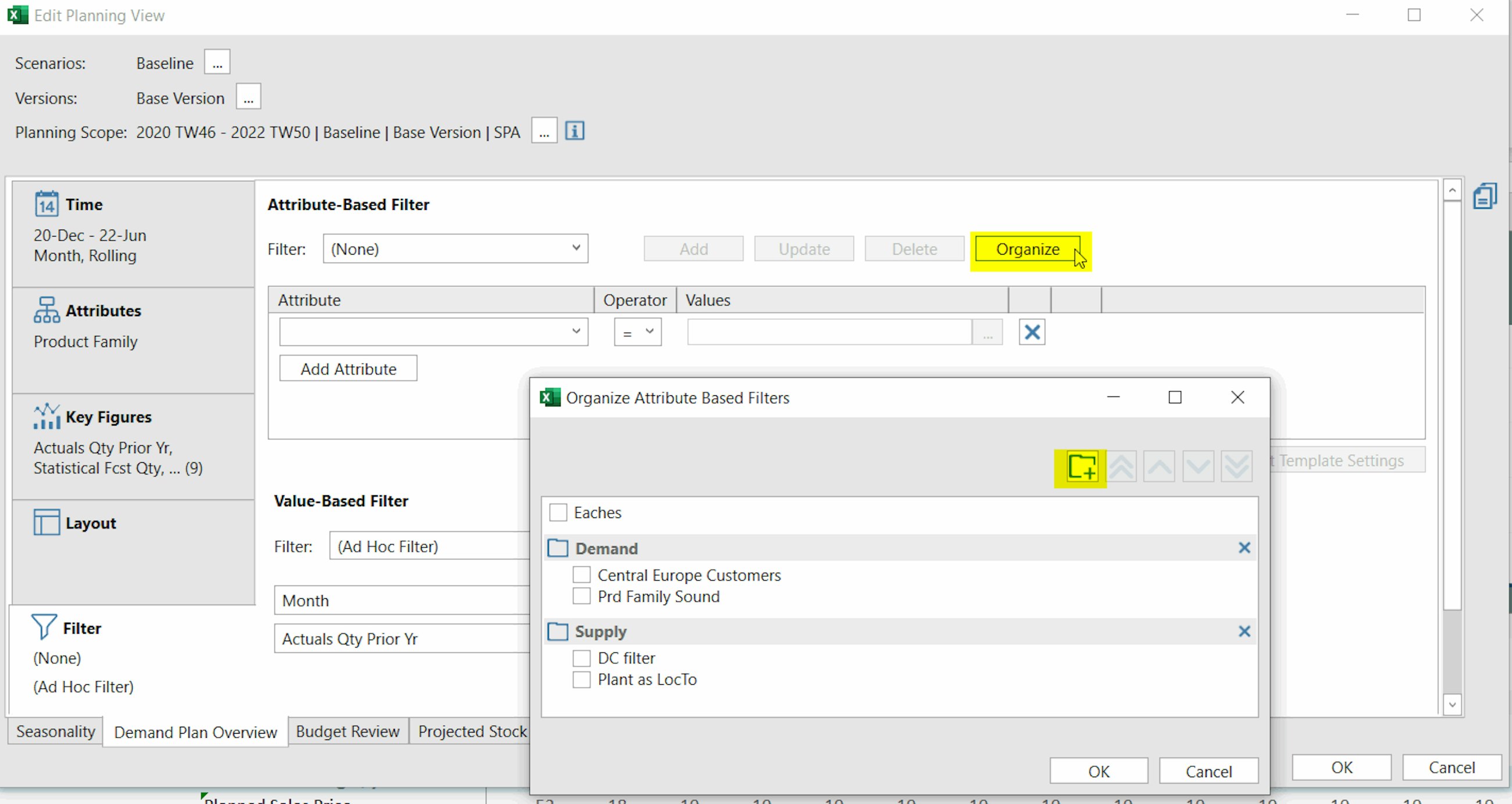Enable the Central Europe Customers filter

(x=582, y=574)
